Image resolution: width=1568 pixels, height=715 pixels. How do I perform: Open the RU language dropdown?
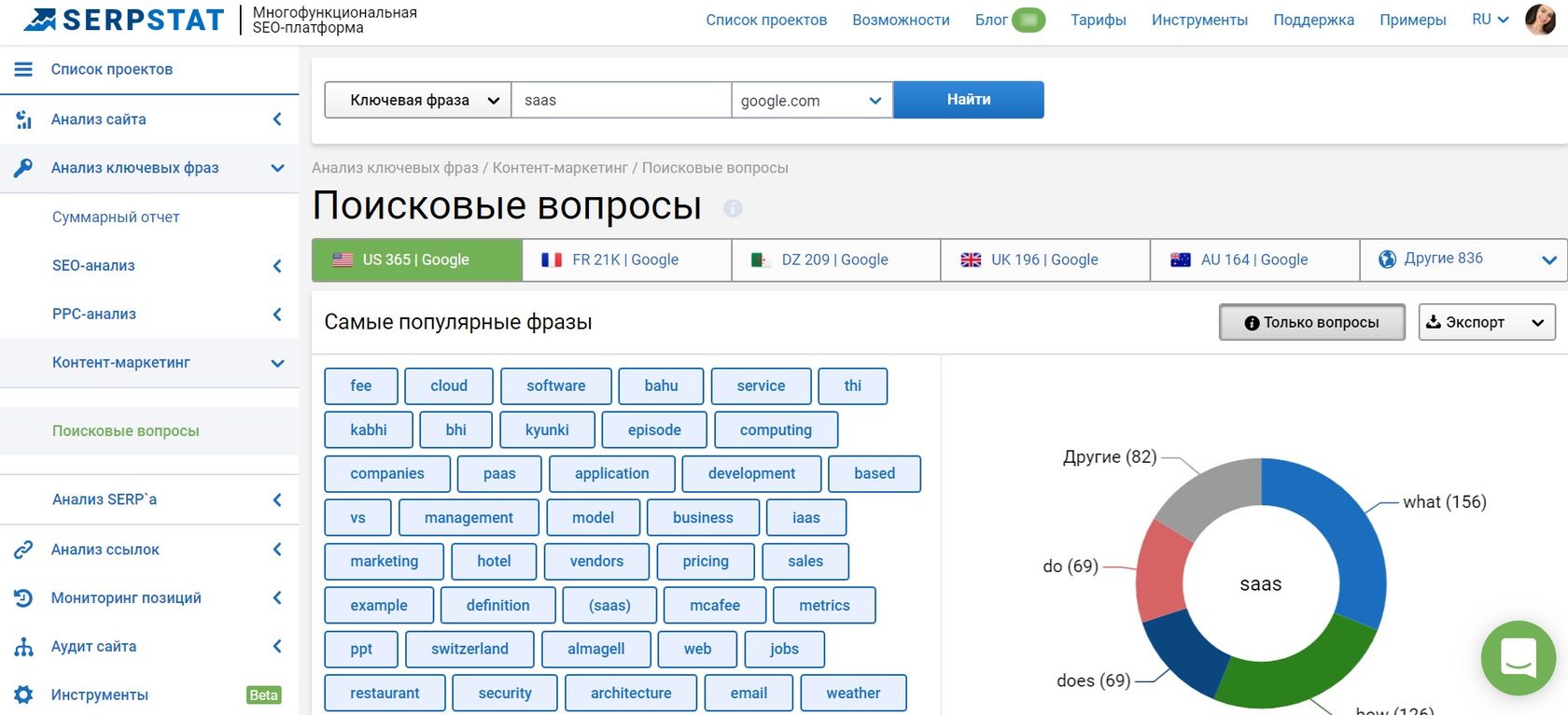pyautogui.click(x=1491, y=20)
